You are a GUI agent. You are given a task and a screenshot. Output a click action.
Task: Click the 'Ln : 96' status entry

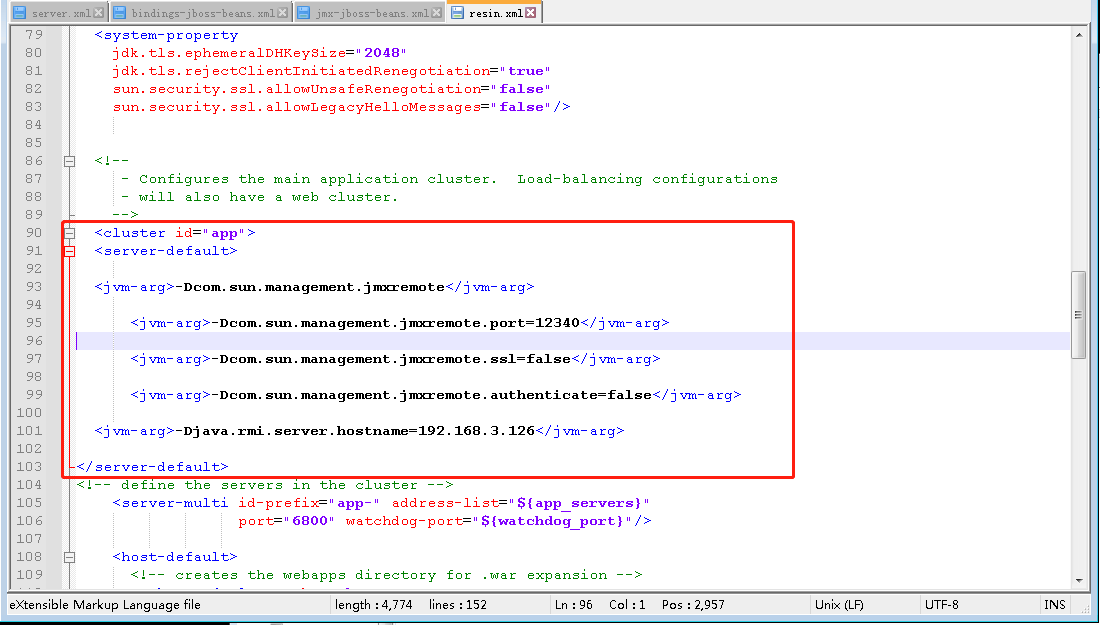click(x=573, y=605)
